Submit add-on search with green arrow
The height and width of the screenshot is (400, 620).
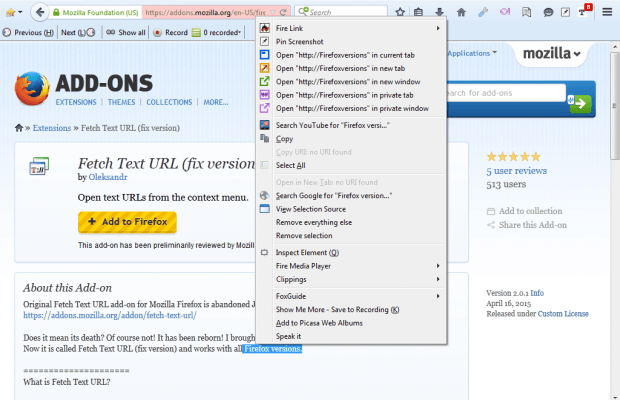[580, 104]
